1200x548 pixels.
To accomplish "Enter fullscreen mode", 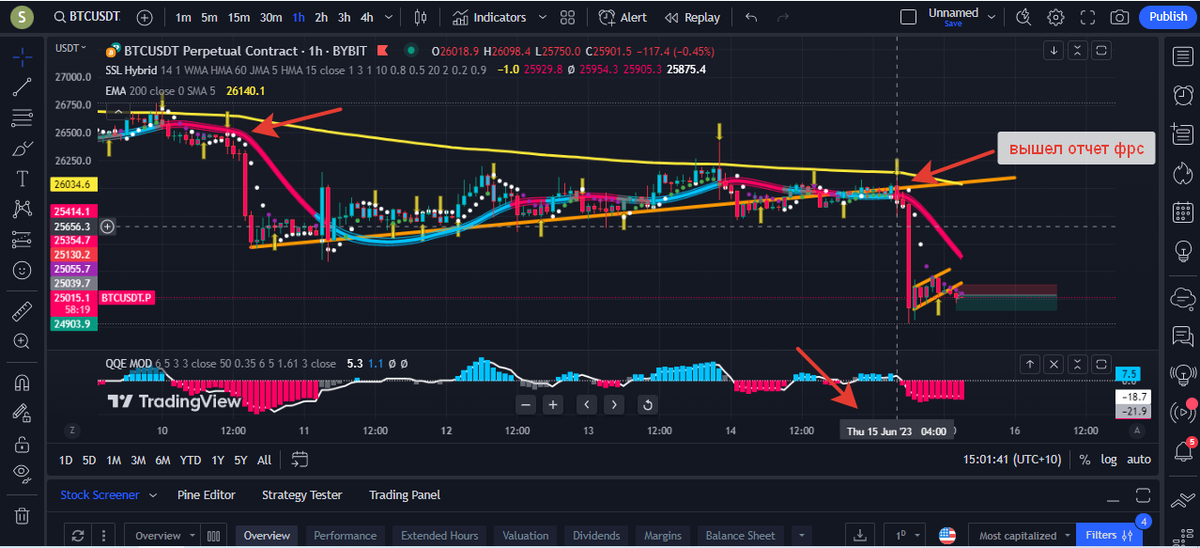I will 1088,17.
